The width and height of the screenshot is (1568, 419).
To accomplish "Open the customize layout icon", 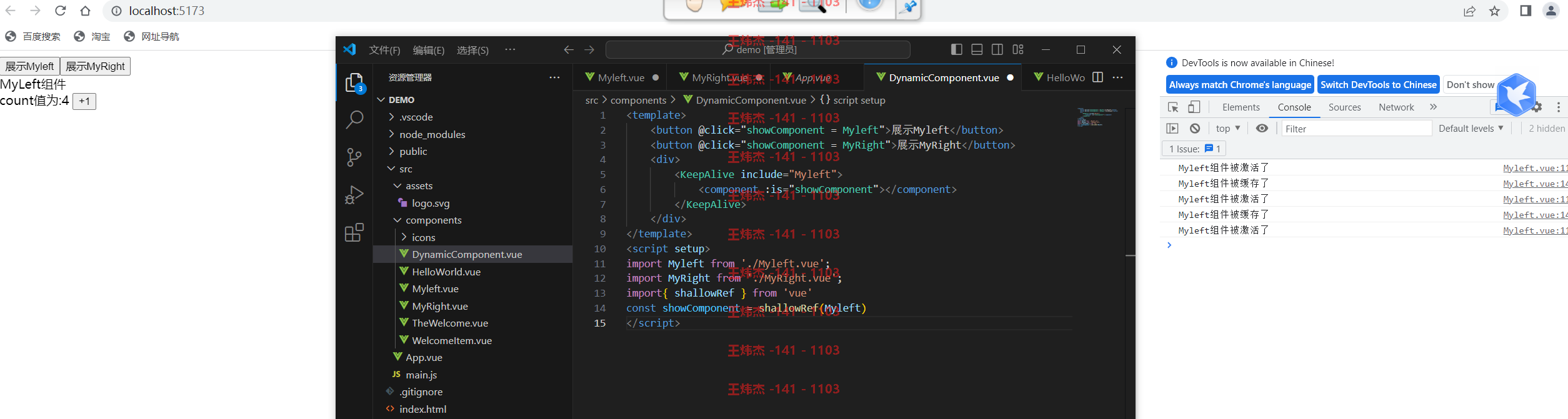I will pos(1018,49).
